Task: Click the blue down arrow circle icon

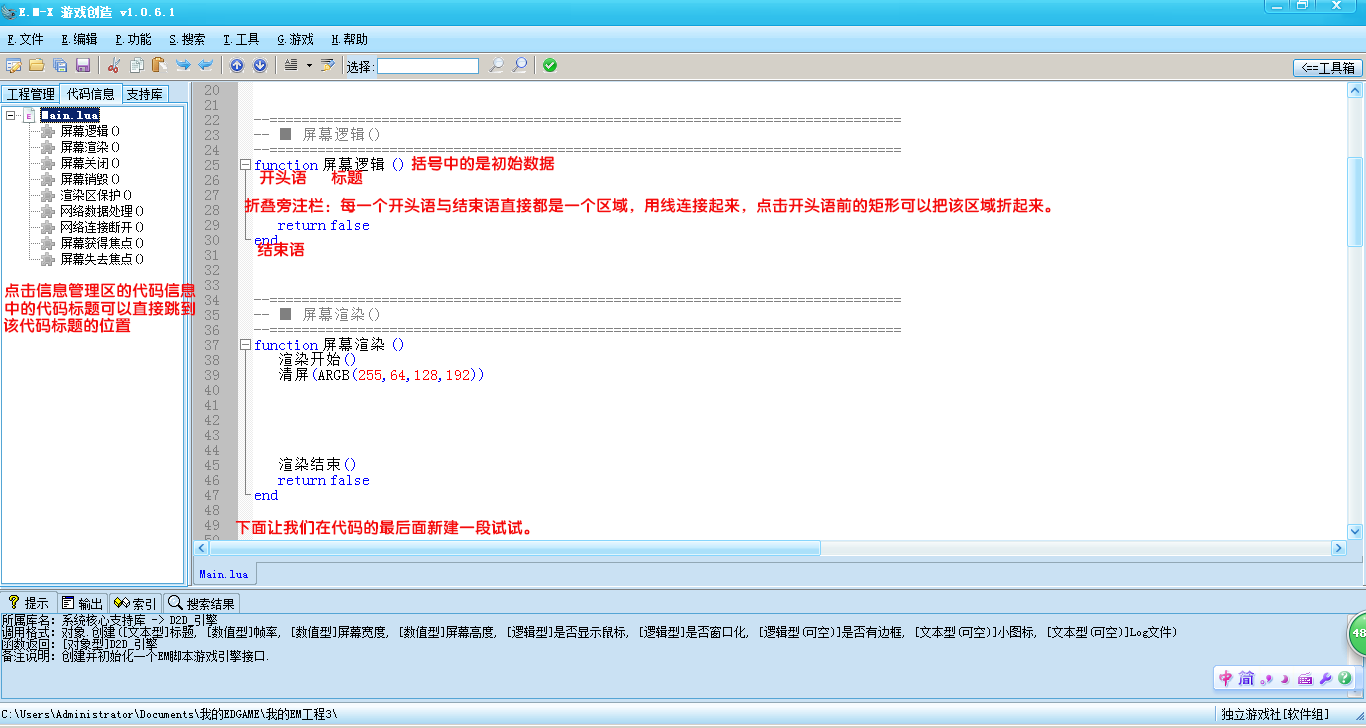Action: point(260,65)
